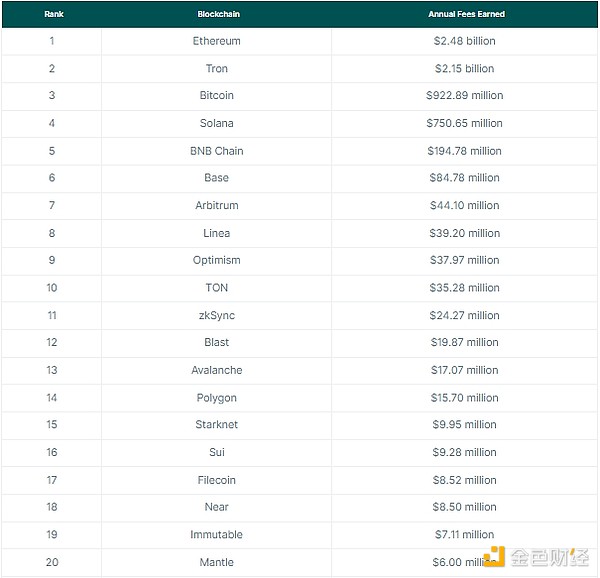Click rank number 3 in Bitcoin row
The width and height of the screenshot is (600, 578).
pos(52,95)
